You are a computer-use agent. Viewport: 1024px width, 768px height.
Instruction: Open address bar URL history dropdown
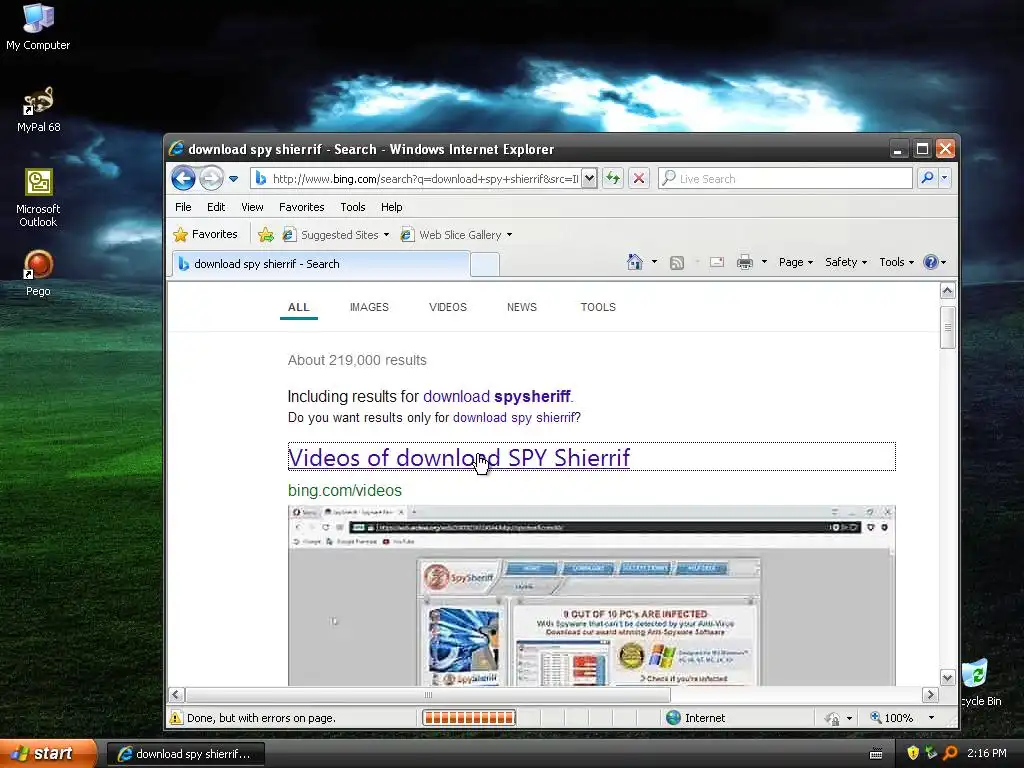point(589,178)
